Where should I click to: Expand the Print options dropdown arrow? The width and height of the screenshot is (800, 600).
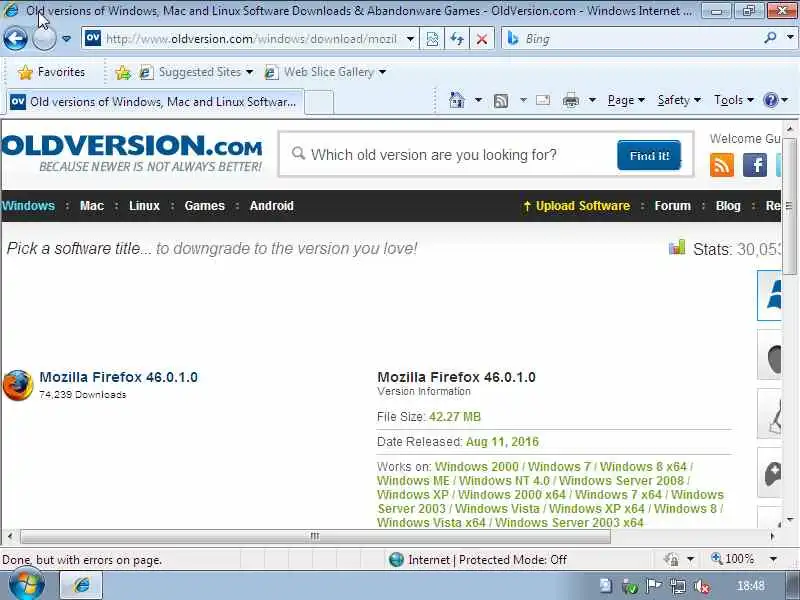[x=592, y=100]
